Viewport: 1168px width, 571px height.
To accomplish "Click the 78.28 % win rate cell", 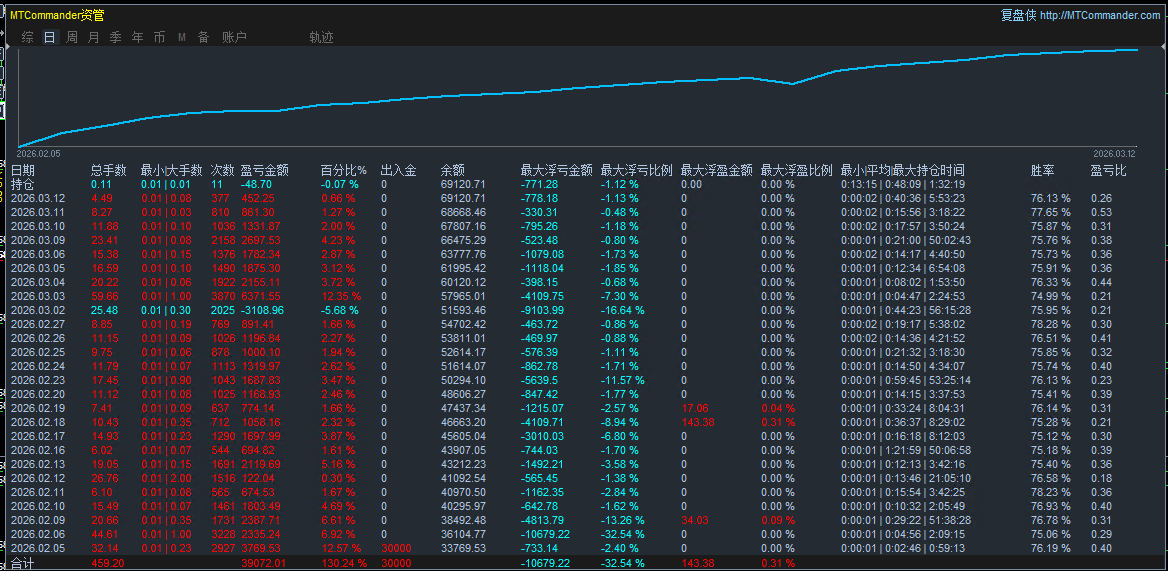I will point(1050,324).
